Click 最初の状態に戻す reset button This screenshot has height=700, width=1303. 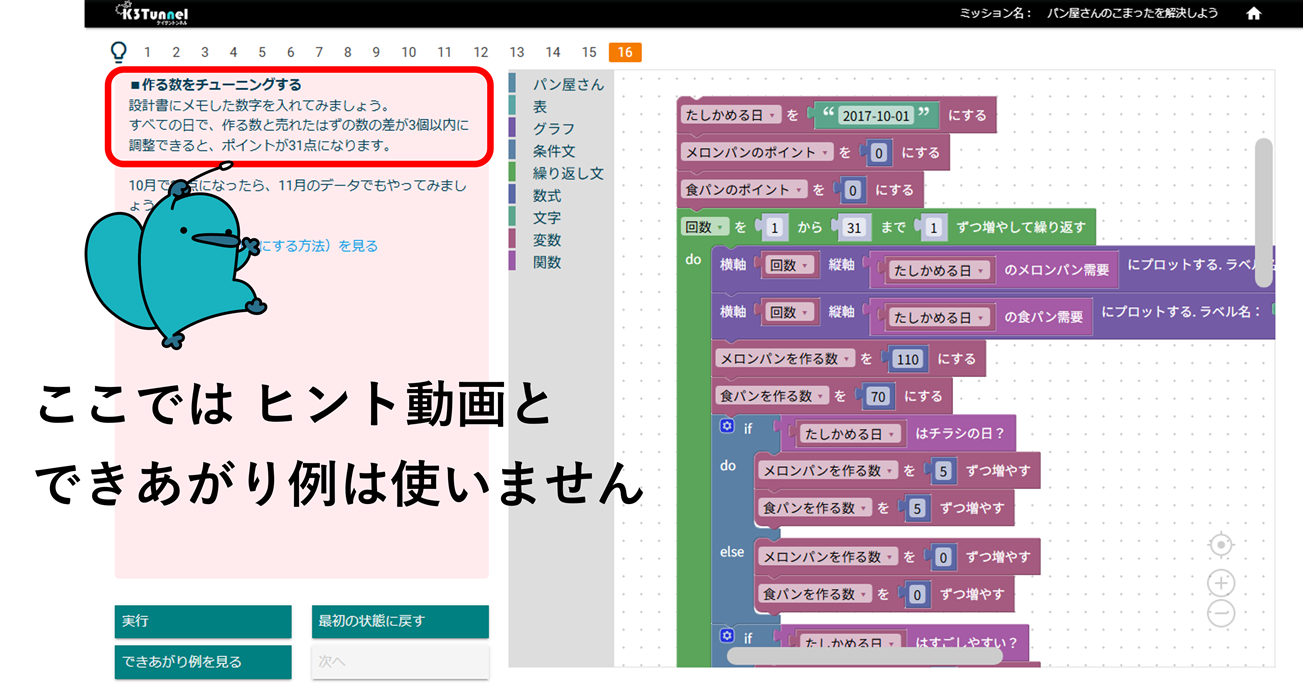tap(400, 621)
